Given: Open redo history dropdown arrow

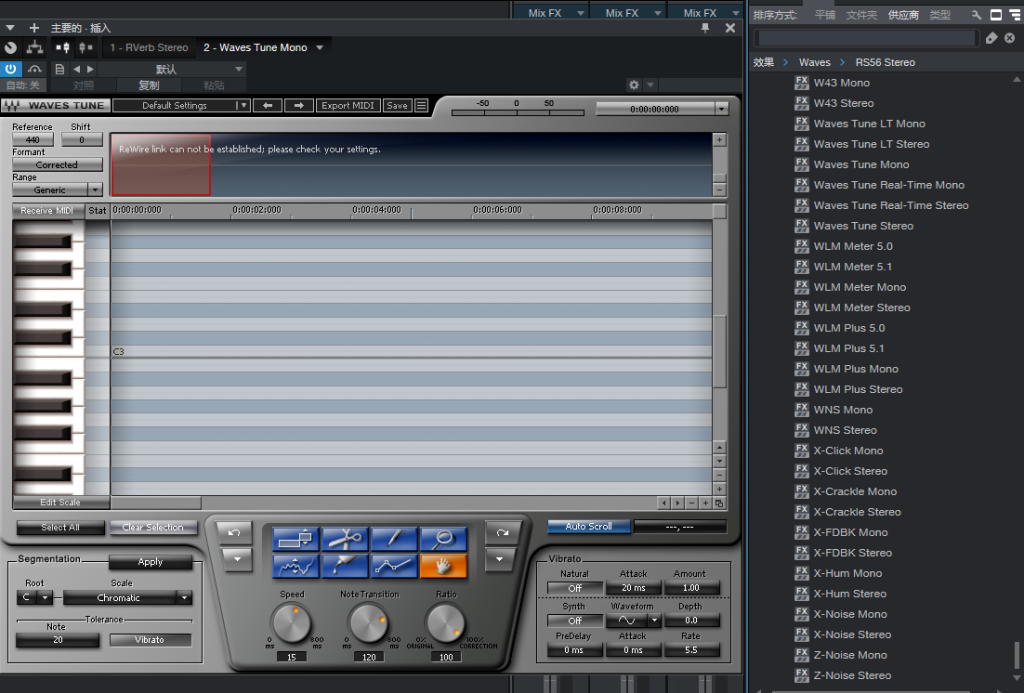Looking at the screenshot, I should pos(500,560).
